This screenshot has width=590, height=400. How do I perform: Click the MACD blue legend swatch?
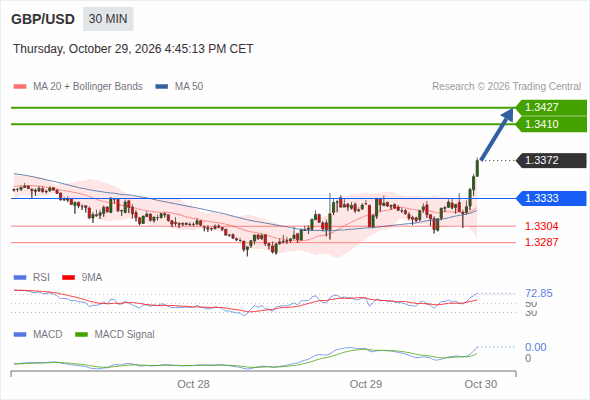coord(20,335)
